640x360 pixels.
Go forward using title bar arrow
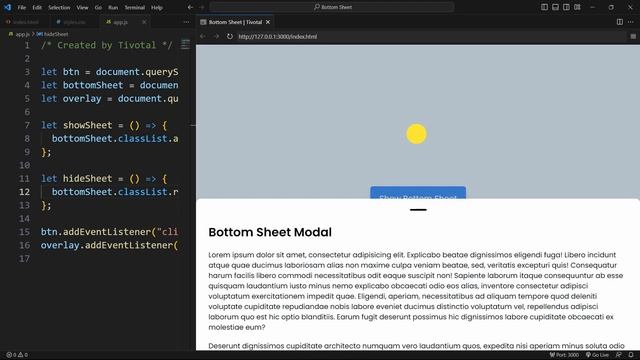pos(202,7)
